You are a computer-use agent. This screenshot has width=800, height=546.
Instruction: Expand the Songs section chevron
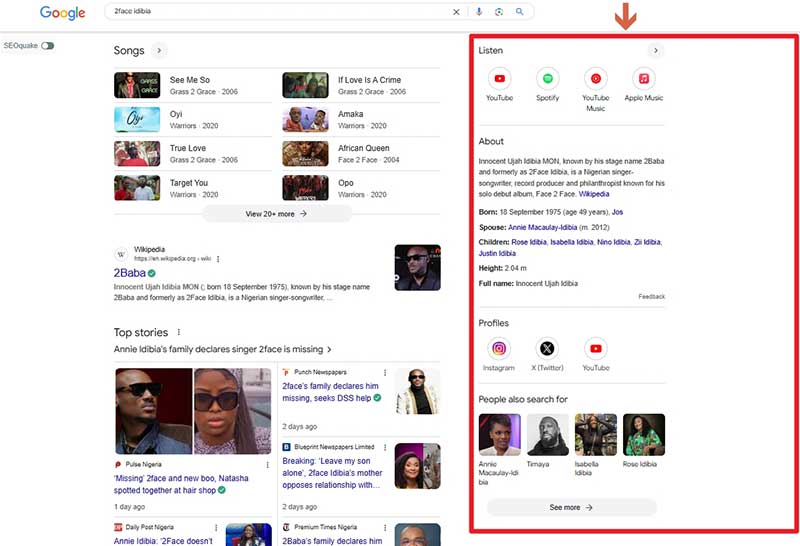point(159,51)
